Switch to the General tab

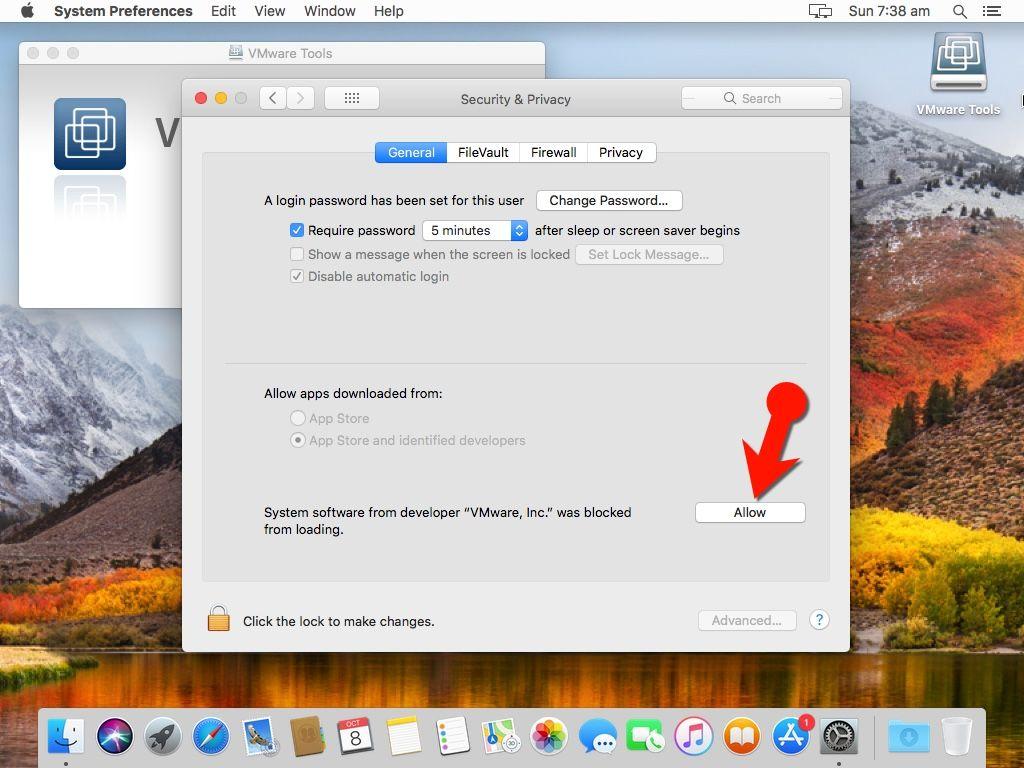(411, 152)
